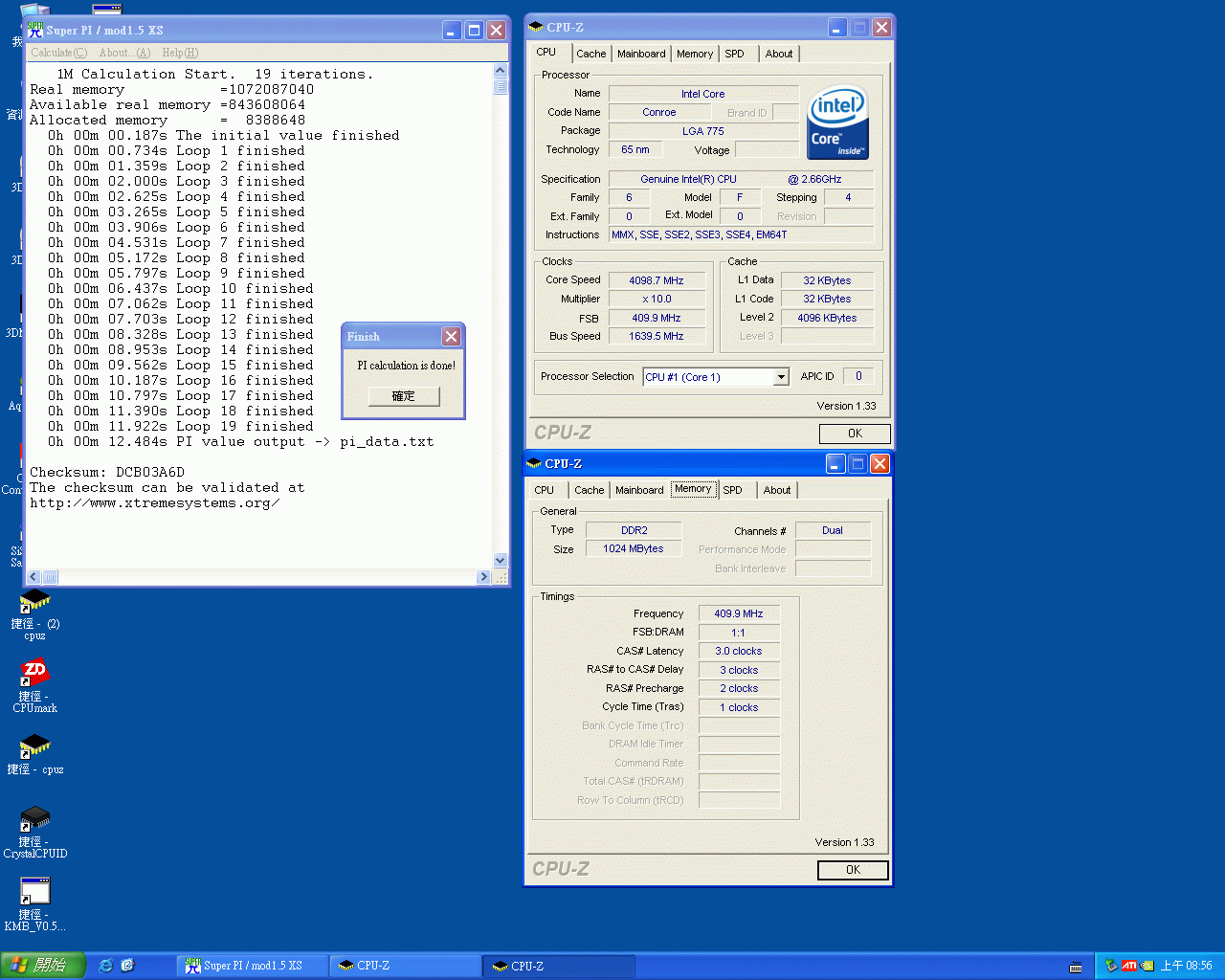Click Super PI horizontal scrollbar right arrow

pyautogui.click(x=483, y=576)
